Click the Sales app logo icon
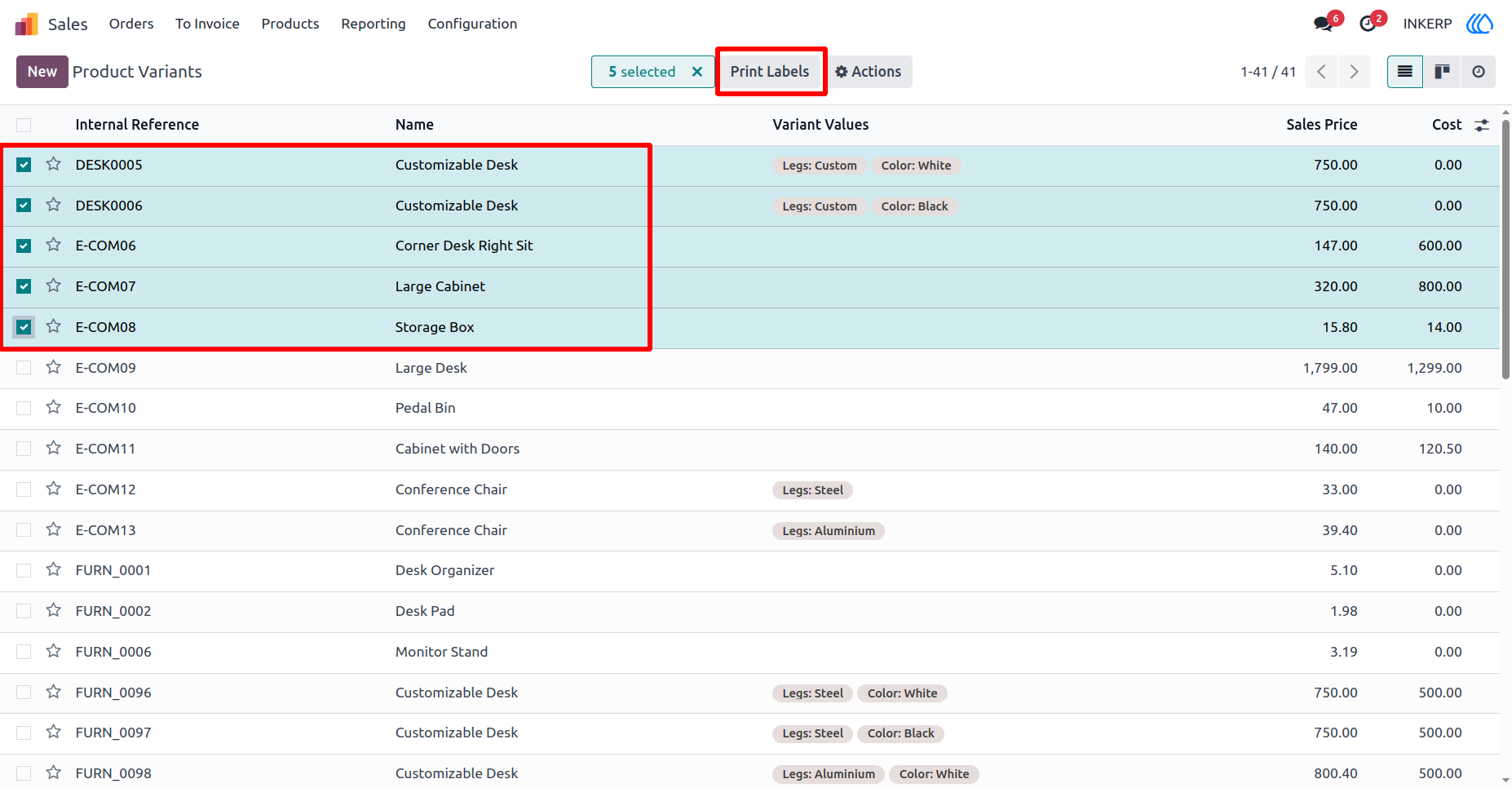Image resolution: width=1512 pixels, height=788 pixels. pyautogui.click(x=27, y=24)
